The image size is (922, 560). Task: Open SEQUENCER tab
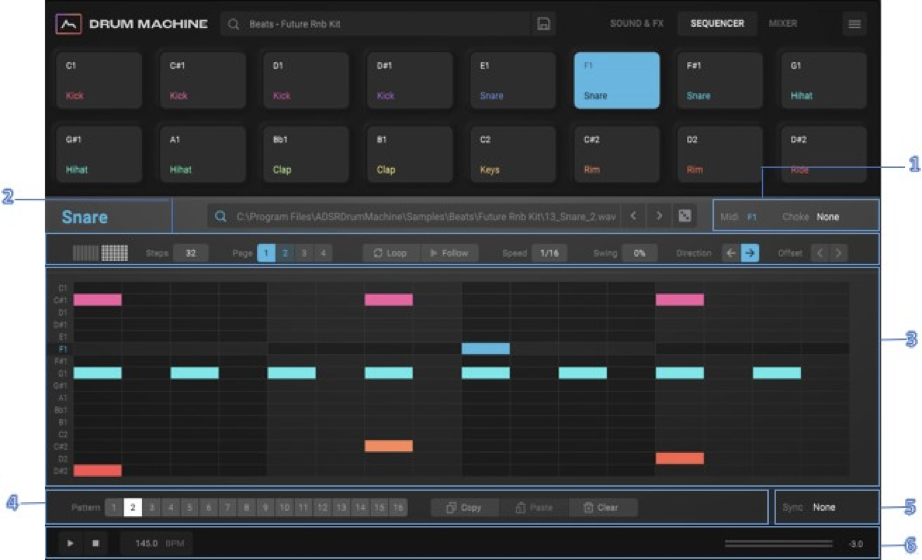[717, 24]
